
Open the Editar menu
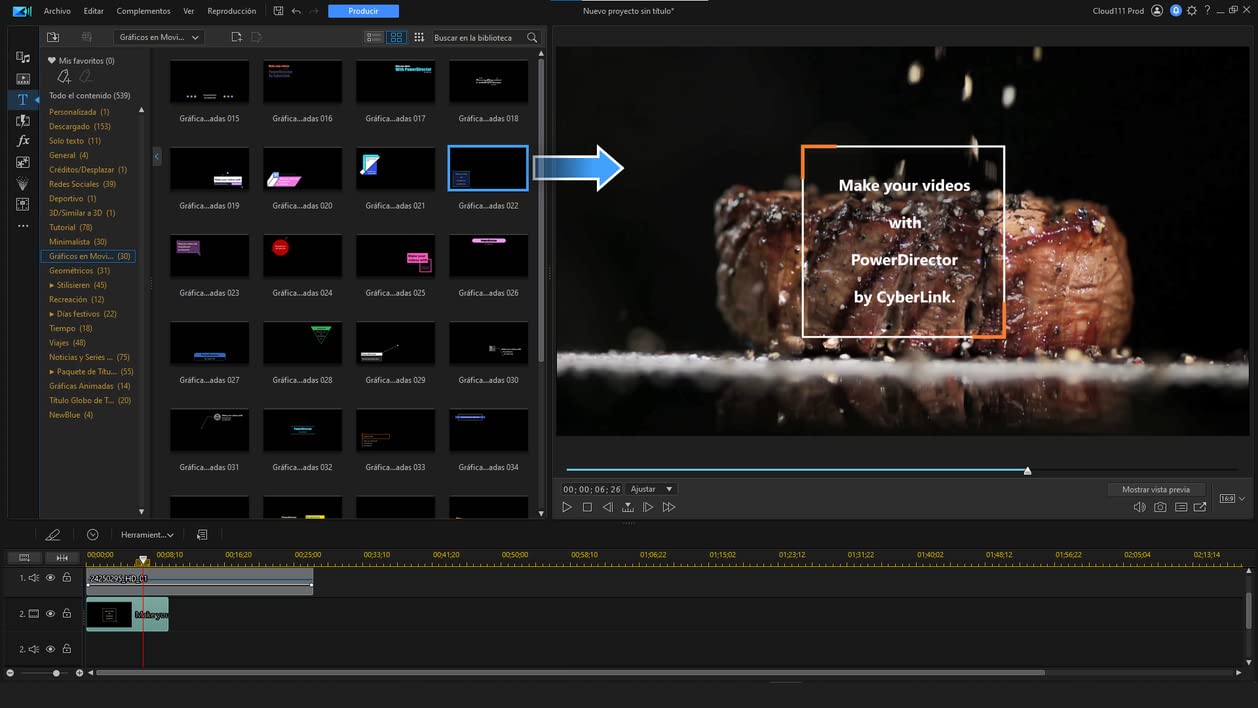point(93,11)
